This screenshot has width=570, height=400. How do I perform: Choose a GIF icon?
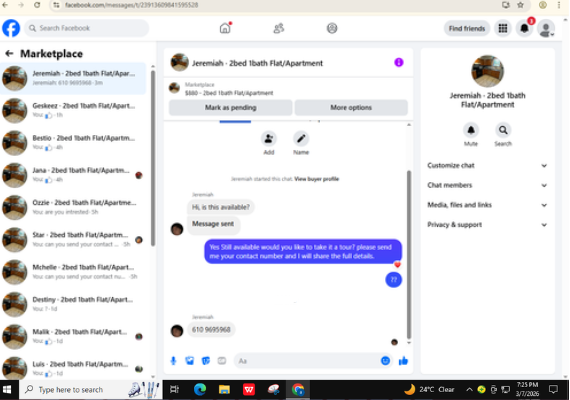point(222,361)
